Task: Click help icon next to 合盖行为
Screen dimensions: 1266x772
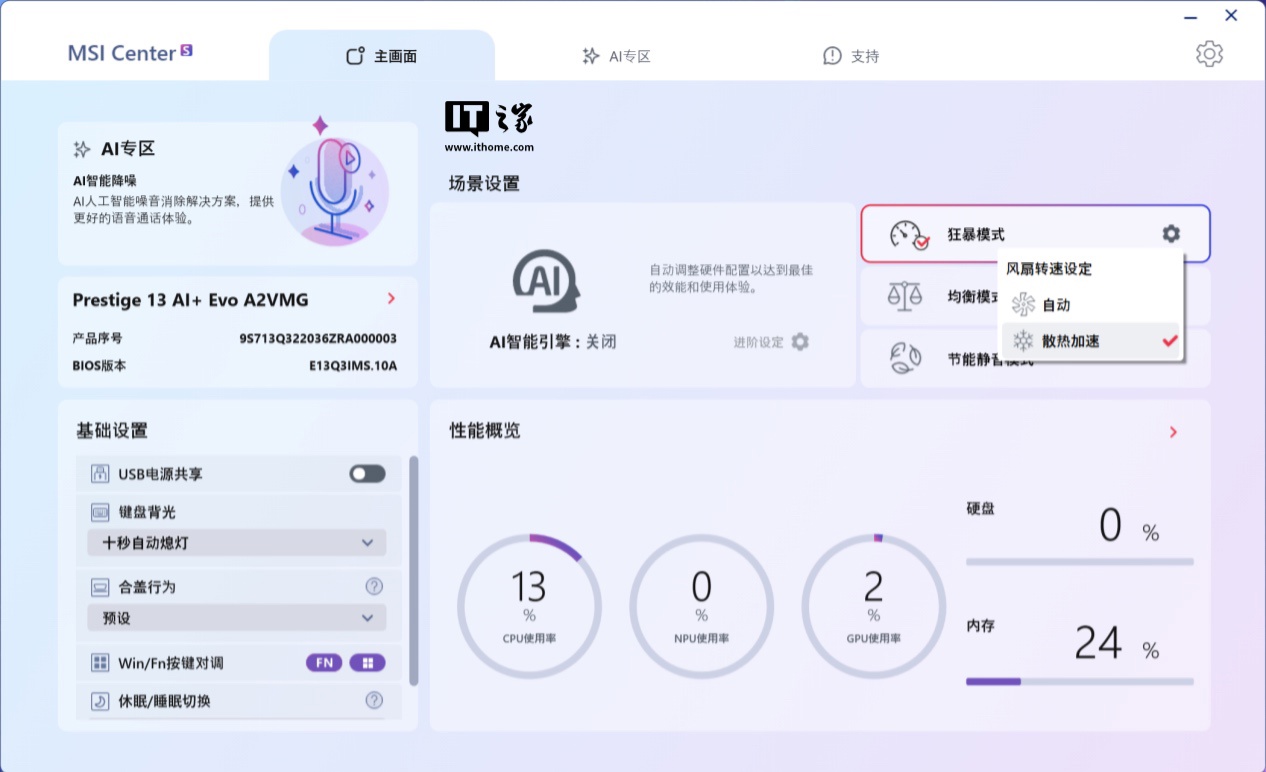Action: pyautogui.click(x=374, y=586)
